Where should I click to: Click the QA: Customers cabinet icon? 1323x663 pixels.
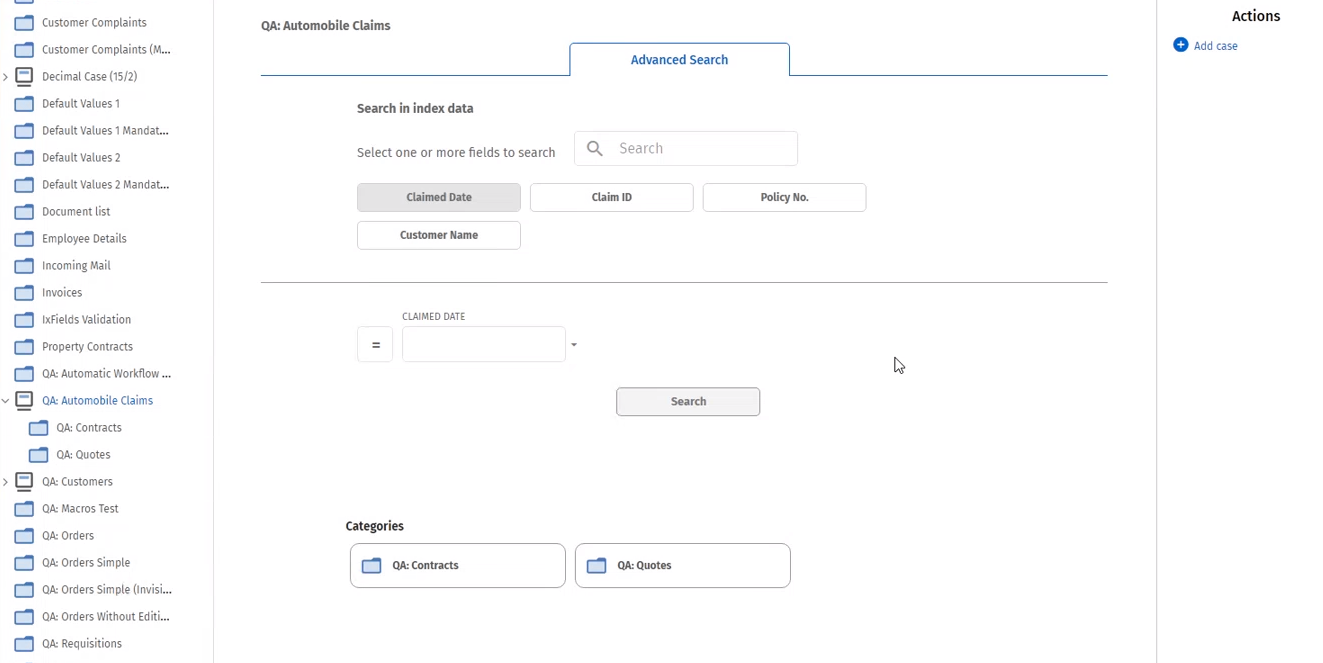tap(24, 482)
